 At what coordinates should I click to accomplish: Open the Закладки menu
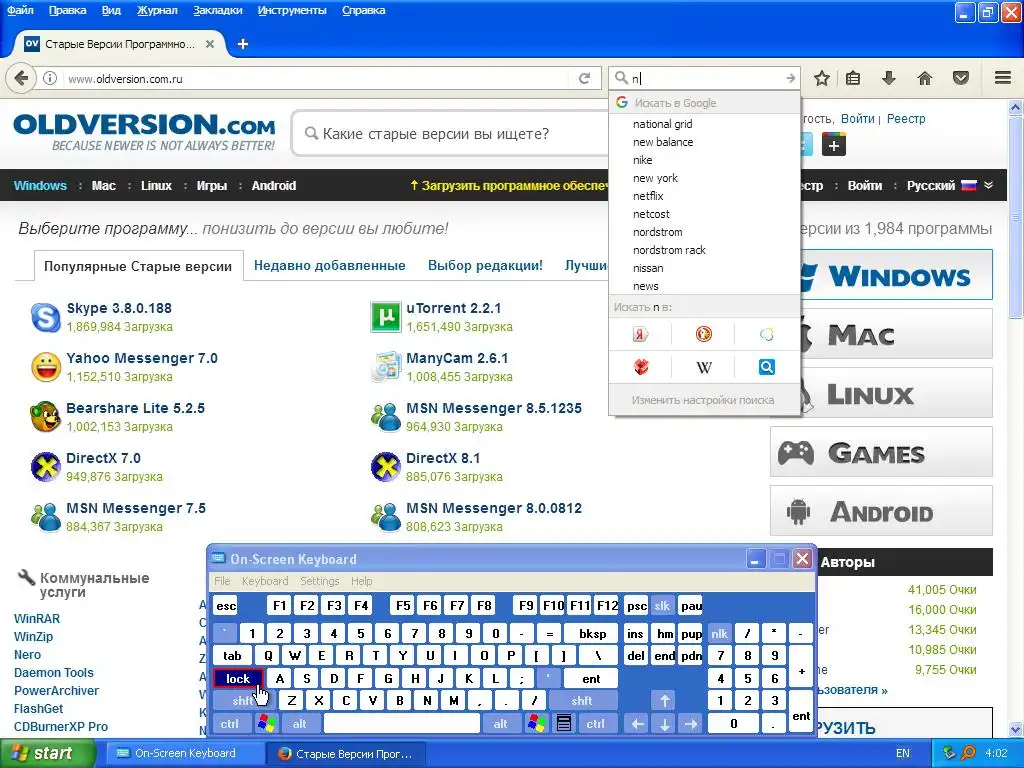(x=217, y=10)
